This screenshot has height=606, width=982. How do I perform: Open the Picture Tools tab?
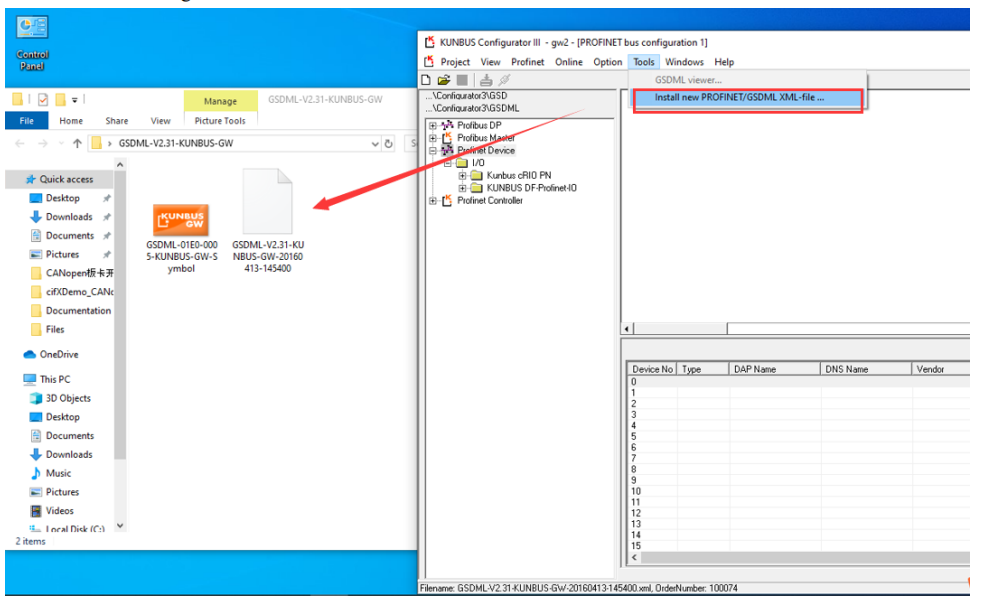220,121
